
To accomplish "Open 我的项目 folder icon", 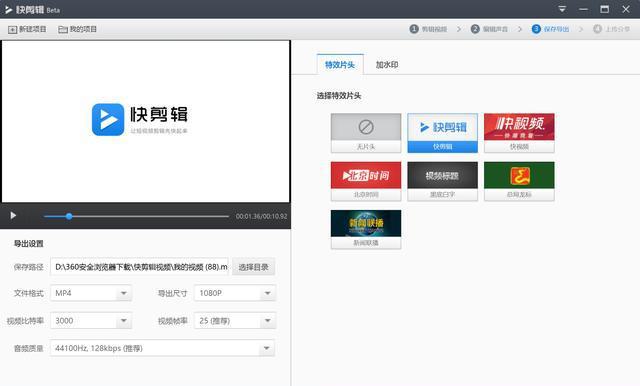I will [x=63, y=29].
